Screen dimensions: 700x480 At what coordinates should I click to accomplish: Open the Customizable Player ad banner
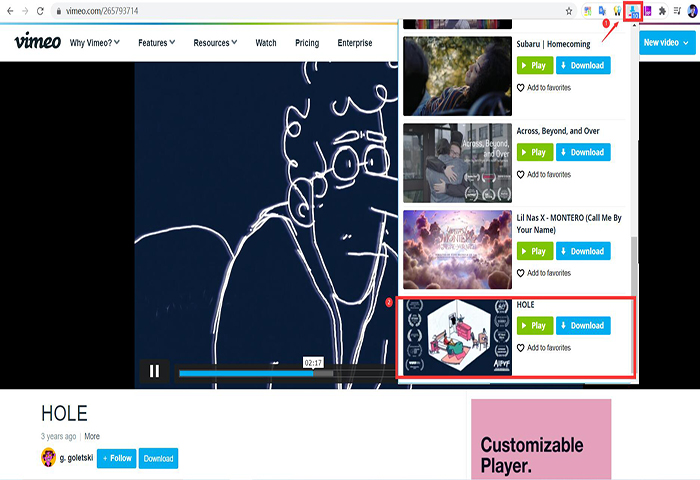coord(541,439)
